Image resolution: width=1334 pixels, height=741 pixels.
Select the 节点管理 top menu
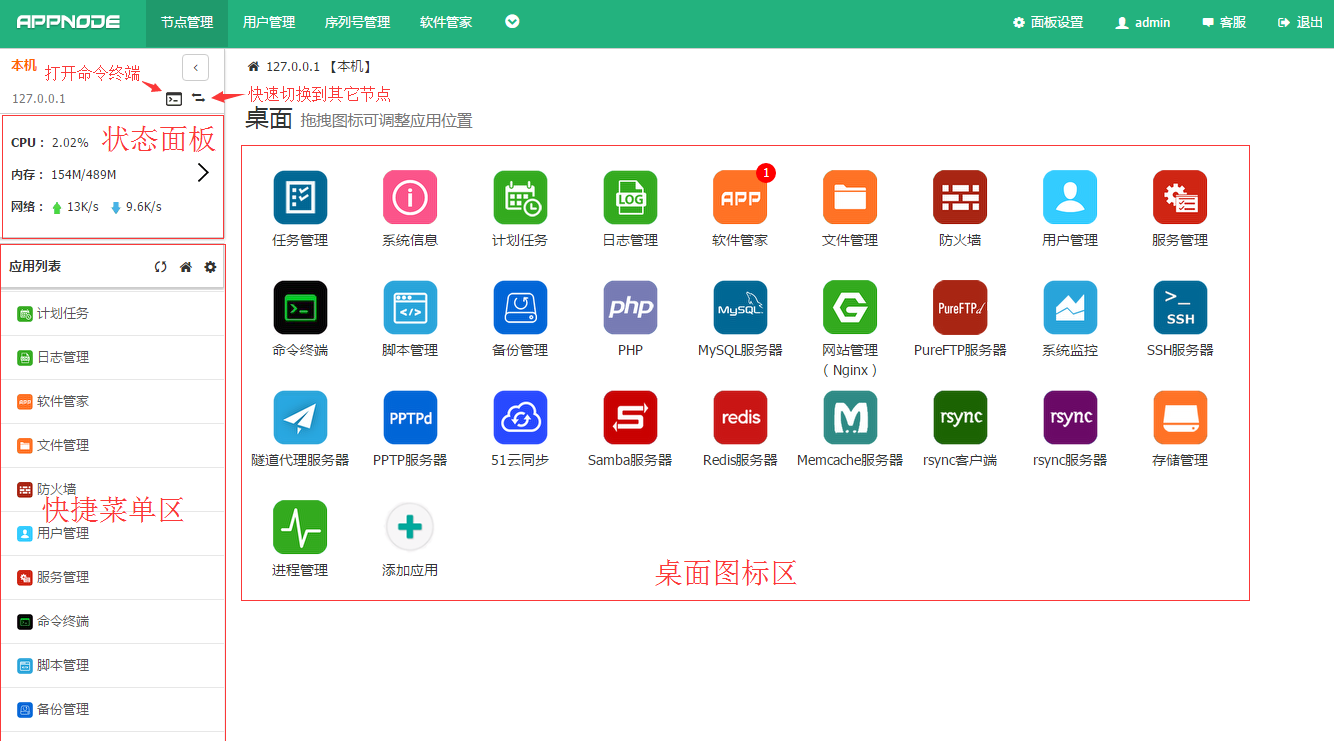click(x=187, y=23)
